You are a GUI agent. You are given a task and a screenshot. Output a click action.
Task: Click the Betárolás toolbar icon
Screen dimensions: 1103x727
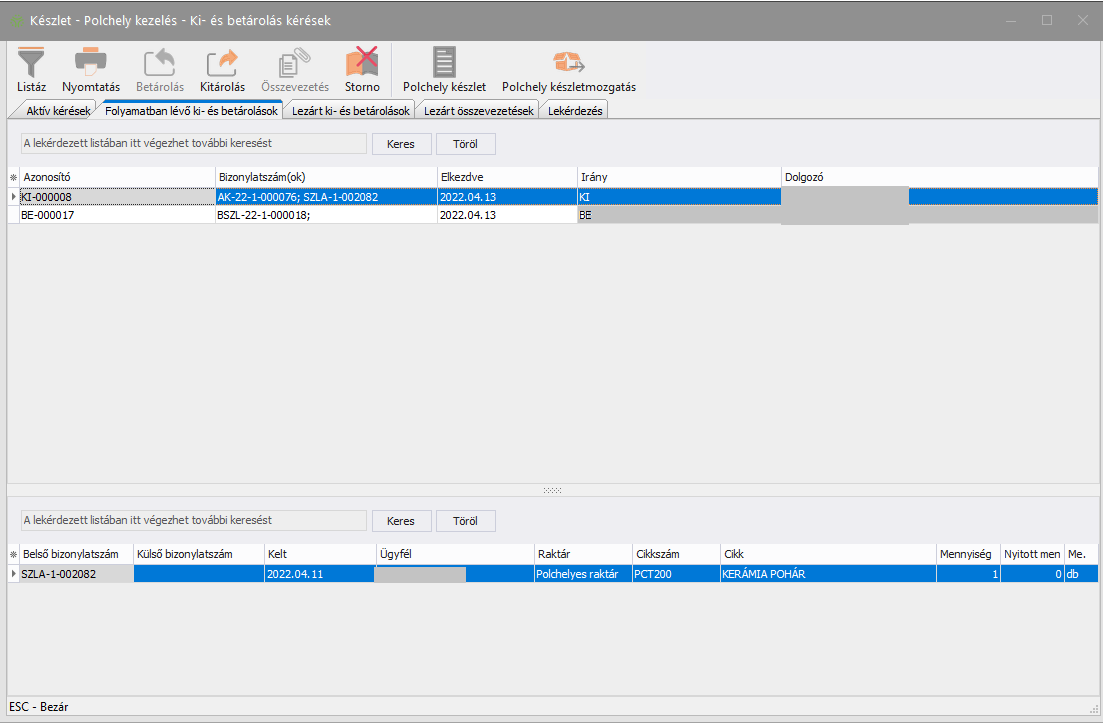(x=160, y=62)
